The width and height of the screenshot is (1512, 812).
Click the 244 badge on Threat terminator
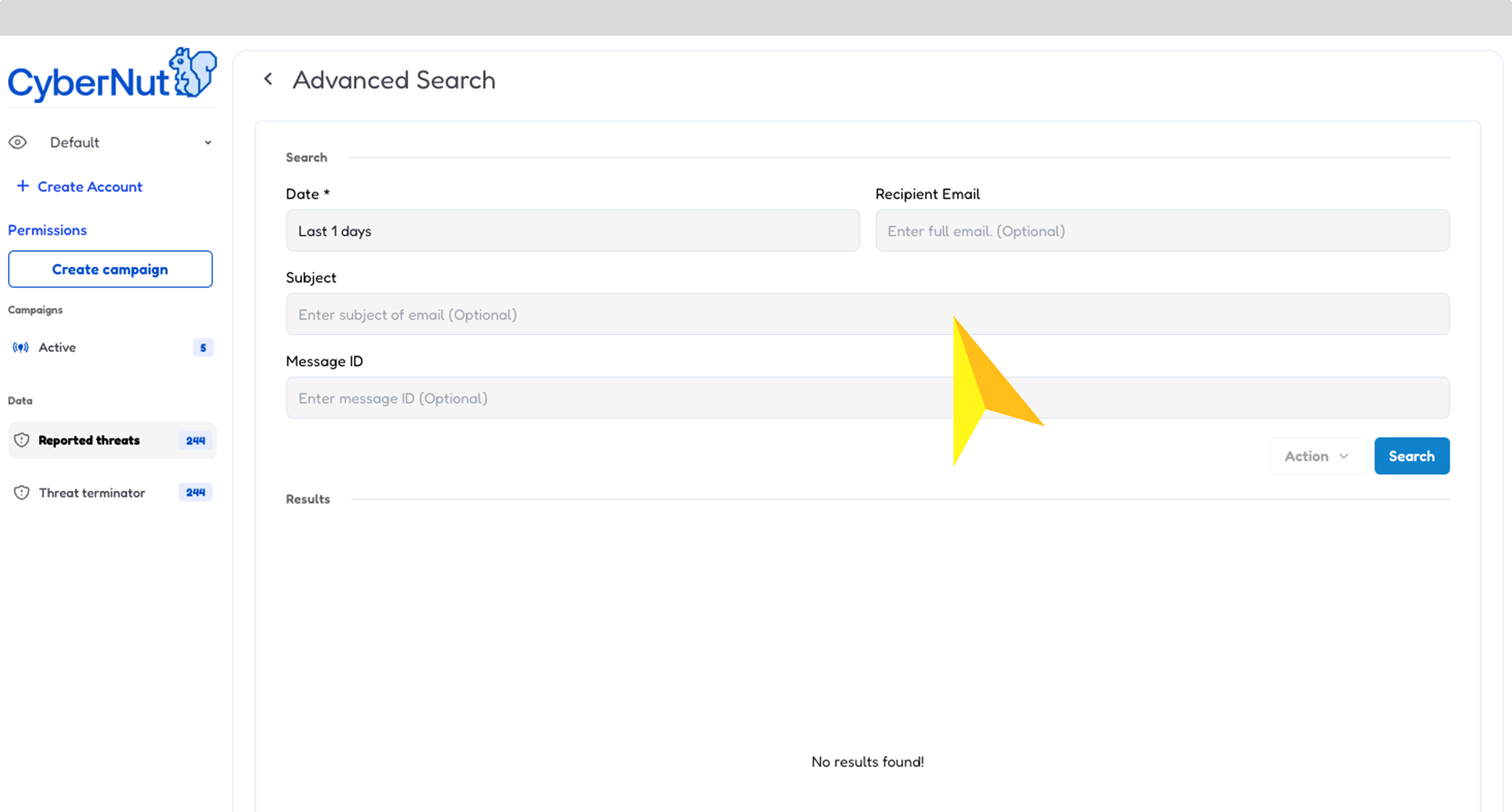195,493
